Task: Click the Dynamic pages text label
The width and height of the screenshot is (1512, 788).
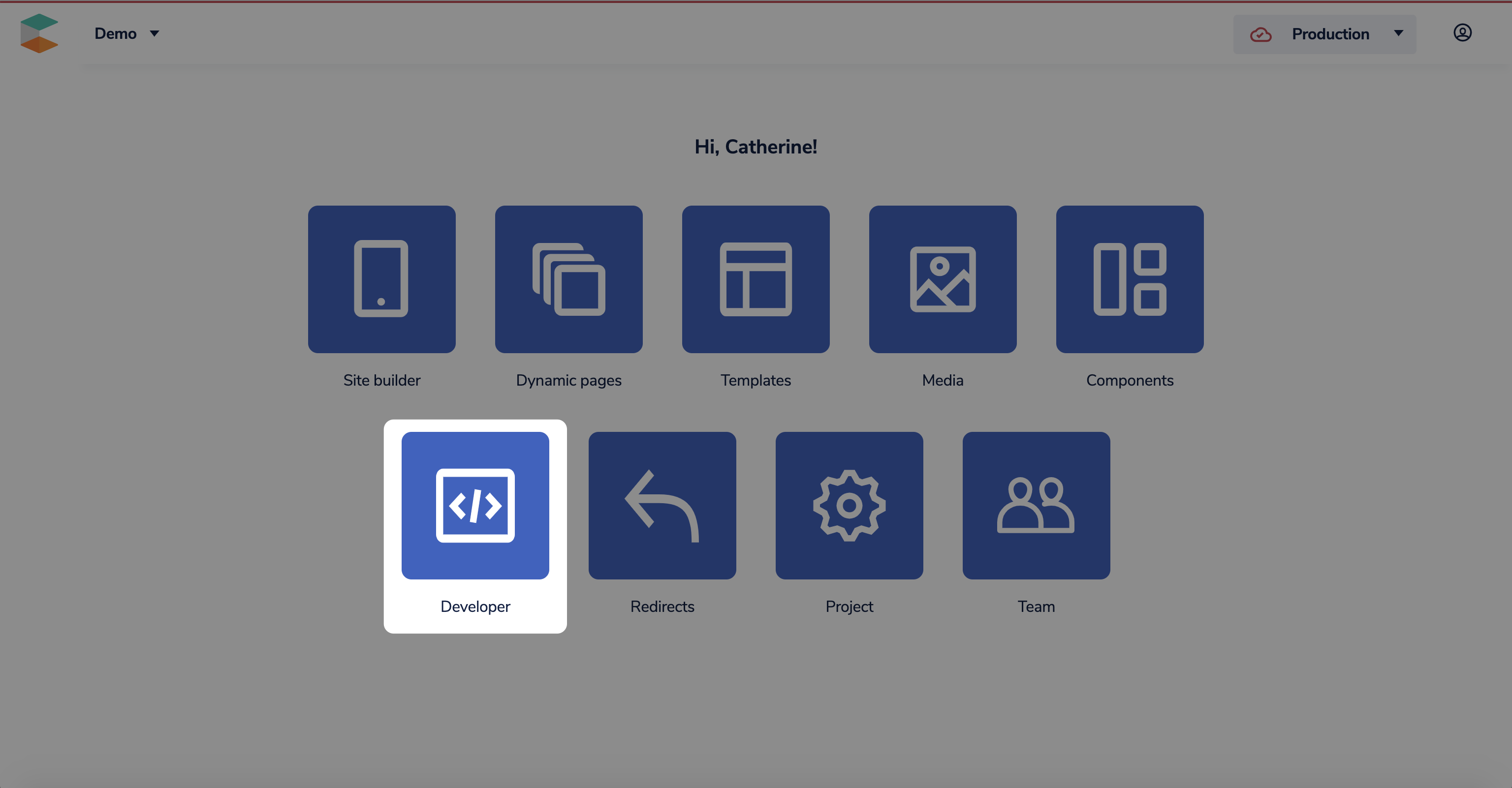Action: pyautogui.click(x=568, y=380)
